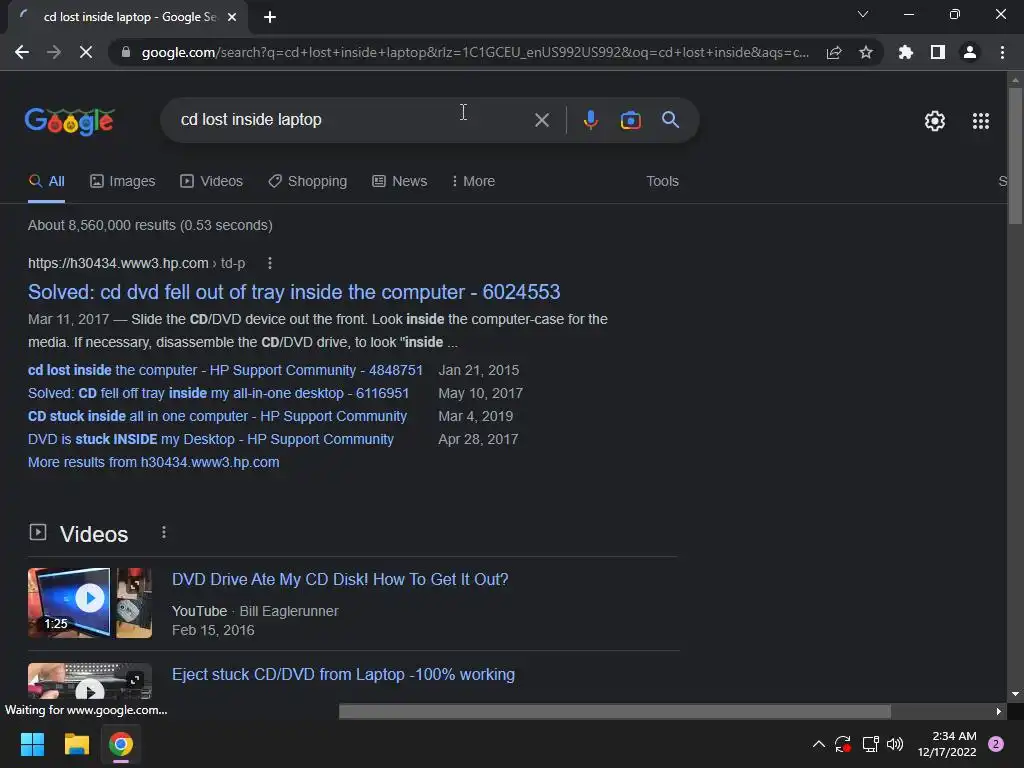
Task: Click the Chrome taskbar icon
Action: tap(121, 744)
